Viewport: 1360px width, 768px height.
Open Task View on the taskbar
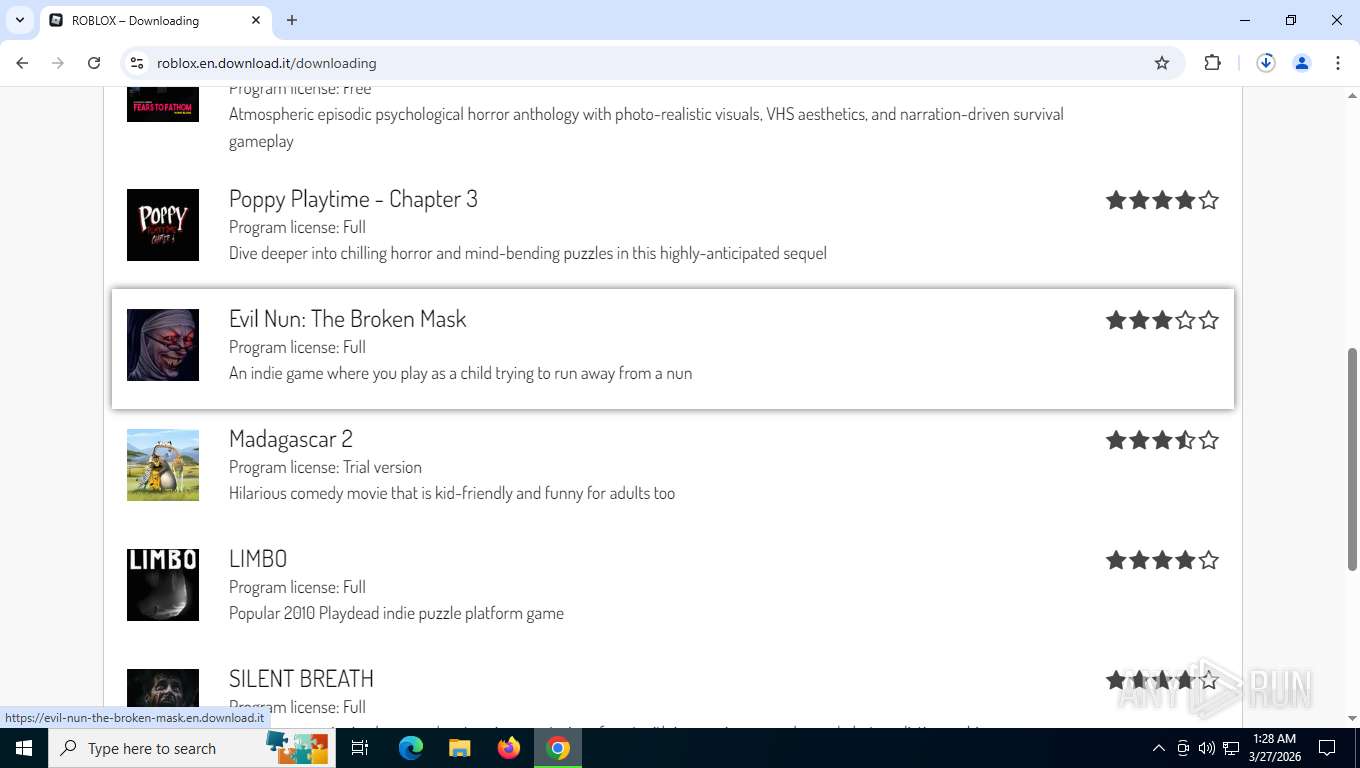(360, 748)
